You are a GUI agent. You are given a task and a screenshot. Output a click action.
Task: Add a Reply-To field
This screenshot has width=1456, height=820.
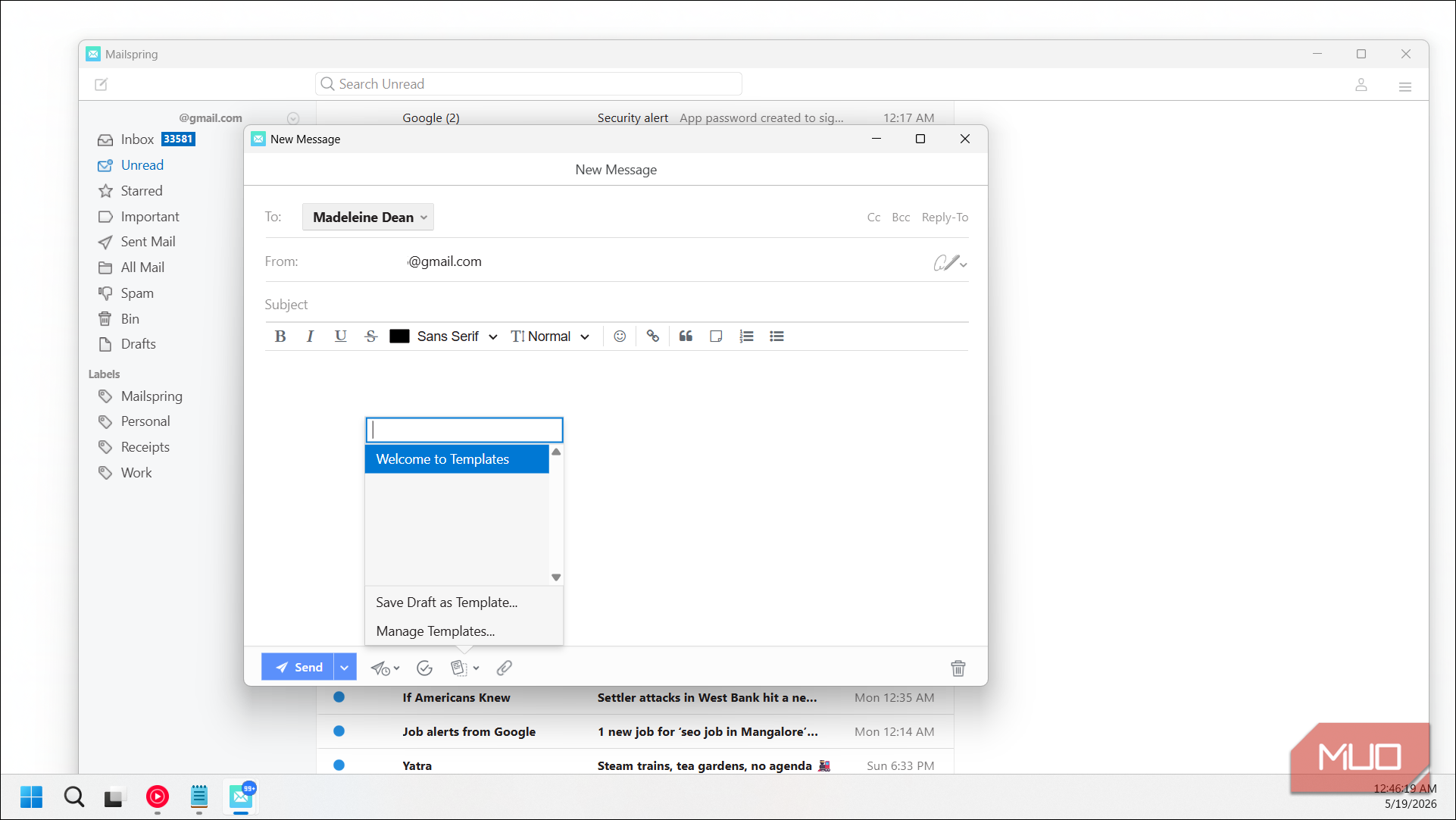click(x=945, y=218)
